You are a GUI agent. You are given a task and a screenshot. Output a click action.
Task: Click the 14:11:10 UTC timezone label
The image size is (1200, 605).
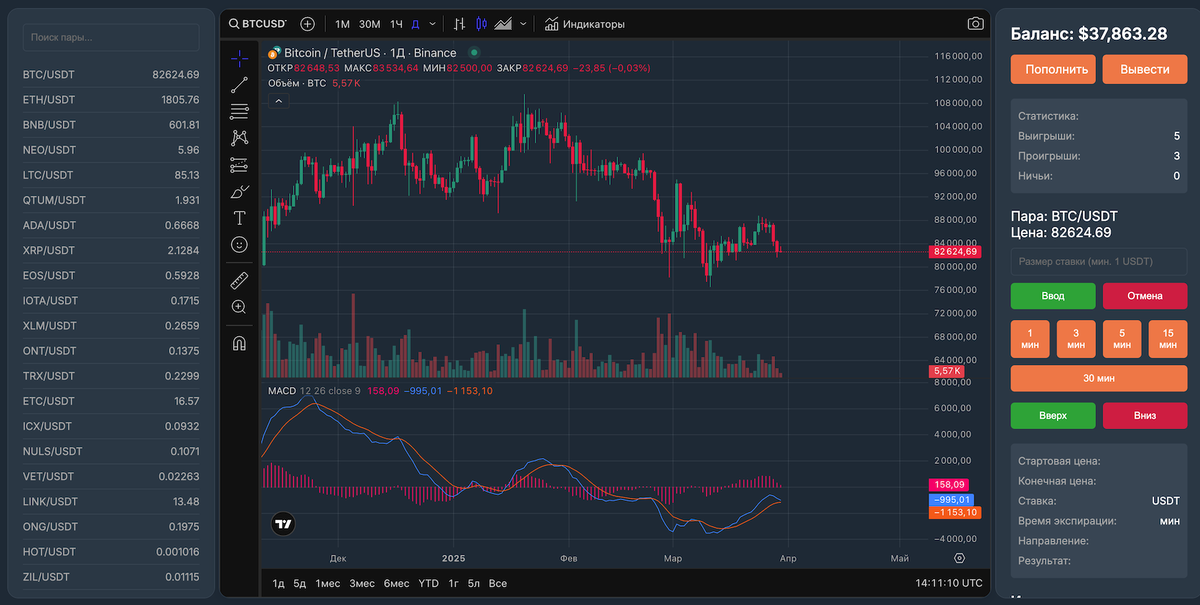tap(948, 583)
